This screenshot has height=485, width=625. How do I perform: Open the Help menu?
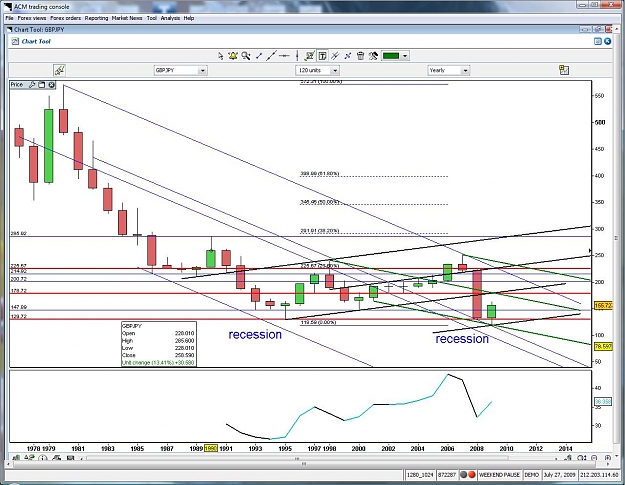pos(189,18)
